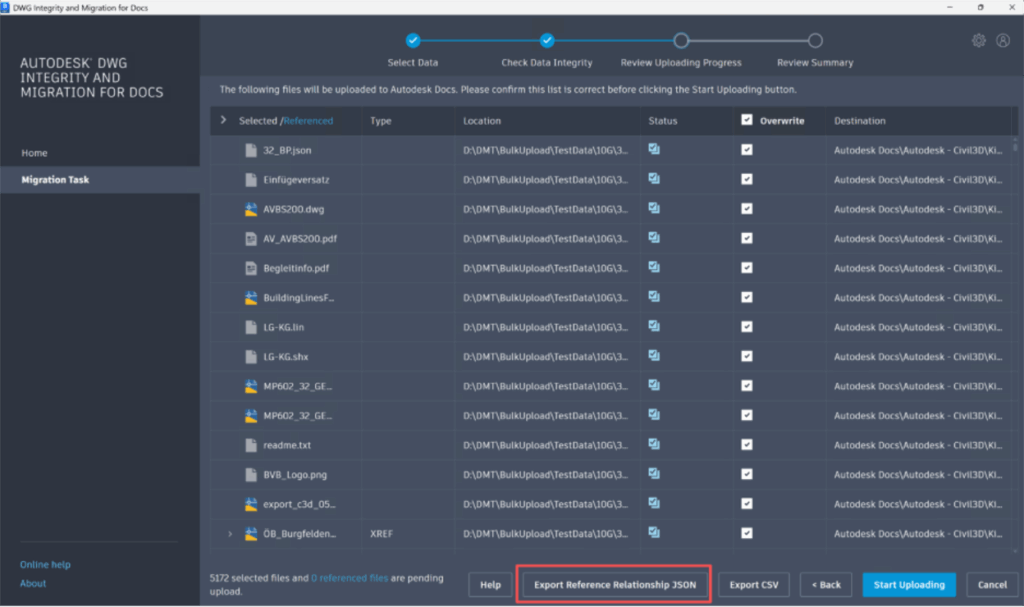Click the status icon for Einfügeversatz row
The image size is (1024, 607).
click(654, 178)
